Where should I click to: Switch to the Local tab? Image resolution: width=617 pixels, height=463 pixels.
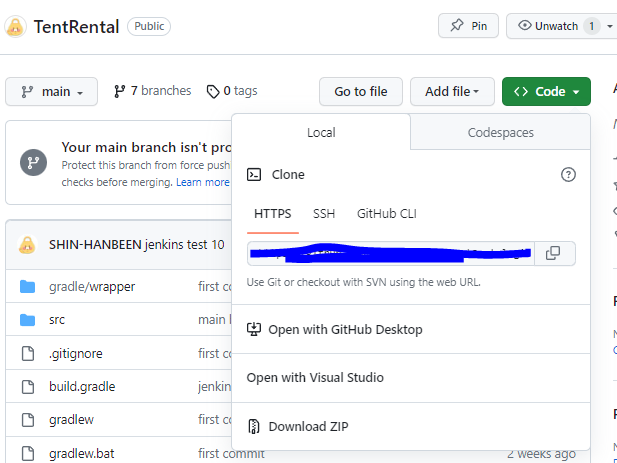click(x=321, y=133)
